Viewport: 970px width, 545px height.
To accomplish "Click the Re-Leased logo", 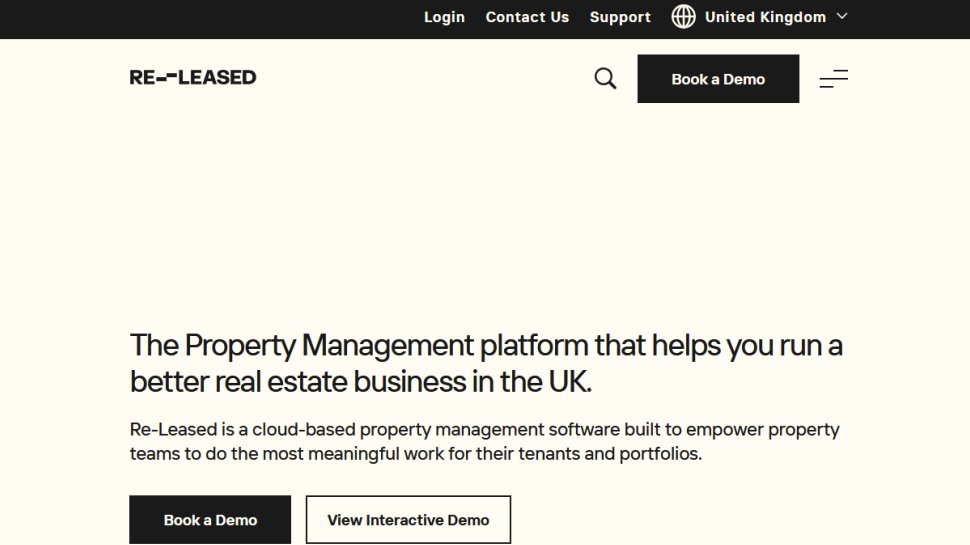I will [192, 77].
